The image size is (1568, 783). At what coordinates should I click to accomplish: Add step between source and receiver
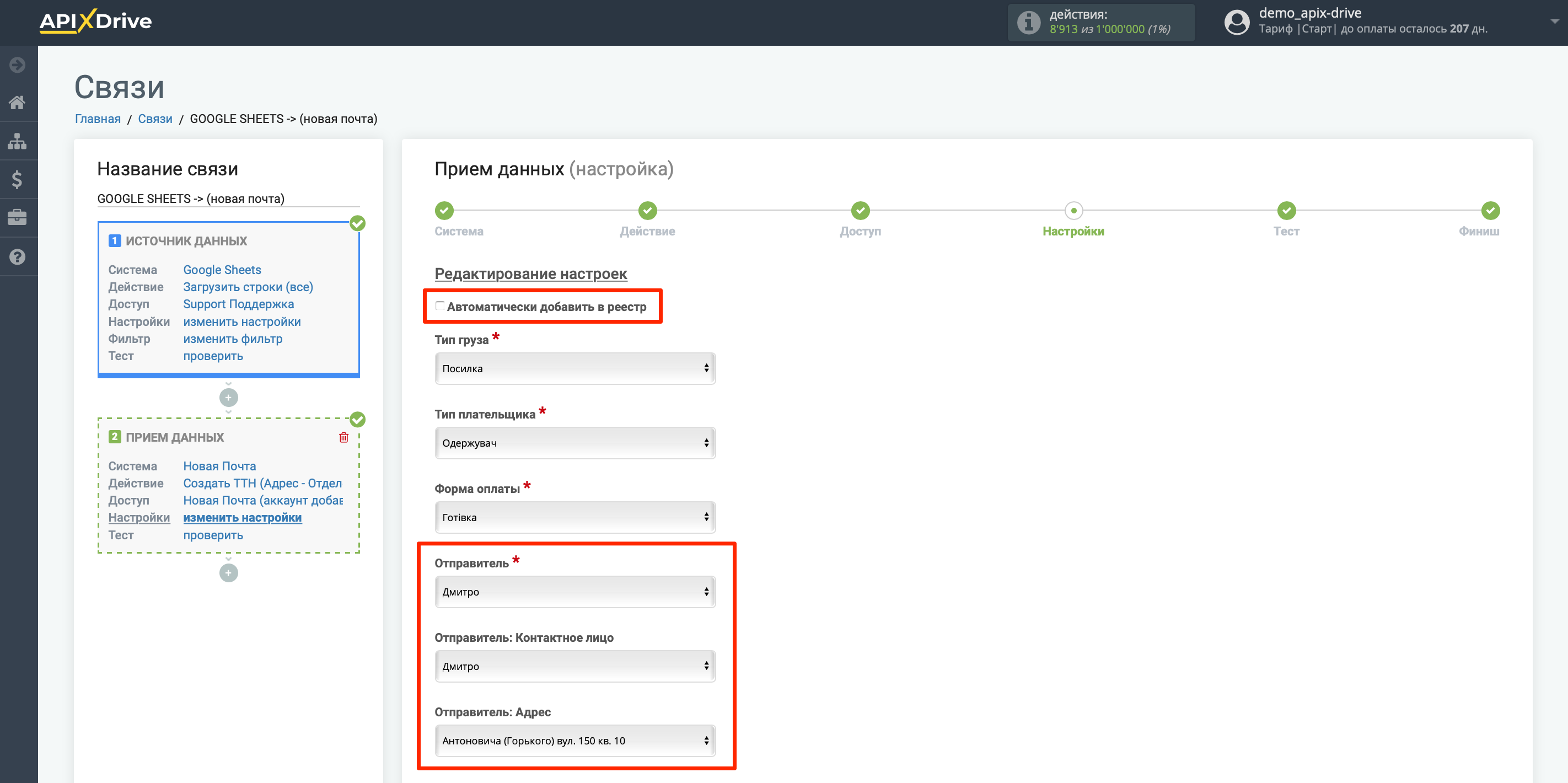pos(228,398)
